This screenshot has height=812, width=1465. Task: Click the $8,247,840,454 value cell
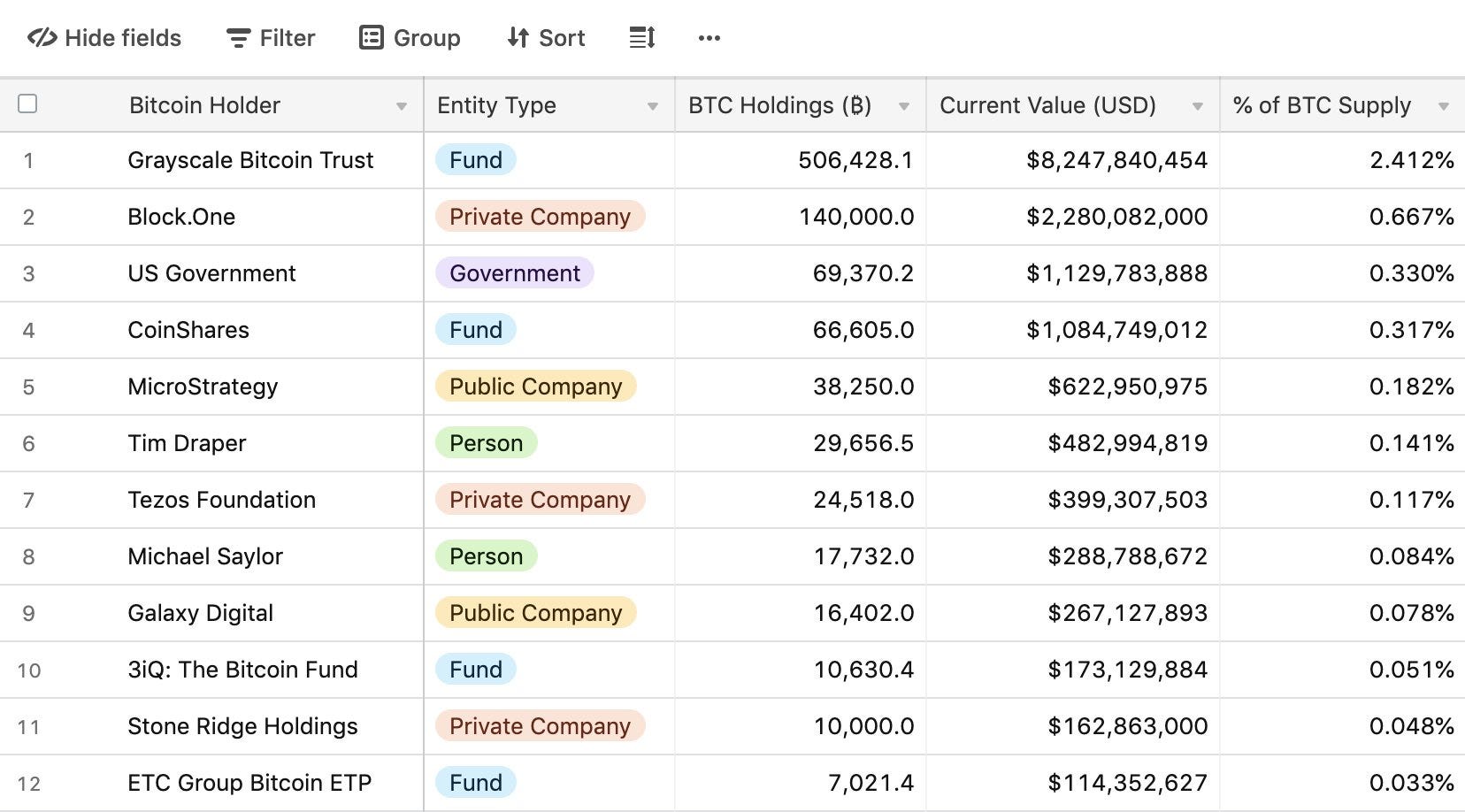point(1073,160)
